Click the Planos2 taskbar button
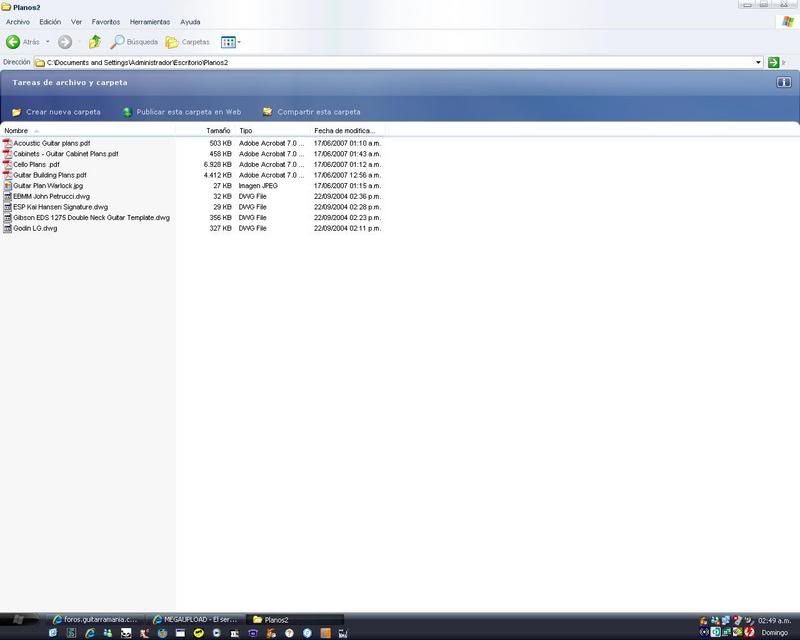 [295, 620]
